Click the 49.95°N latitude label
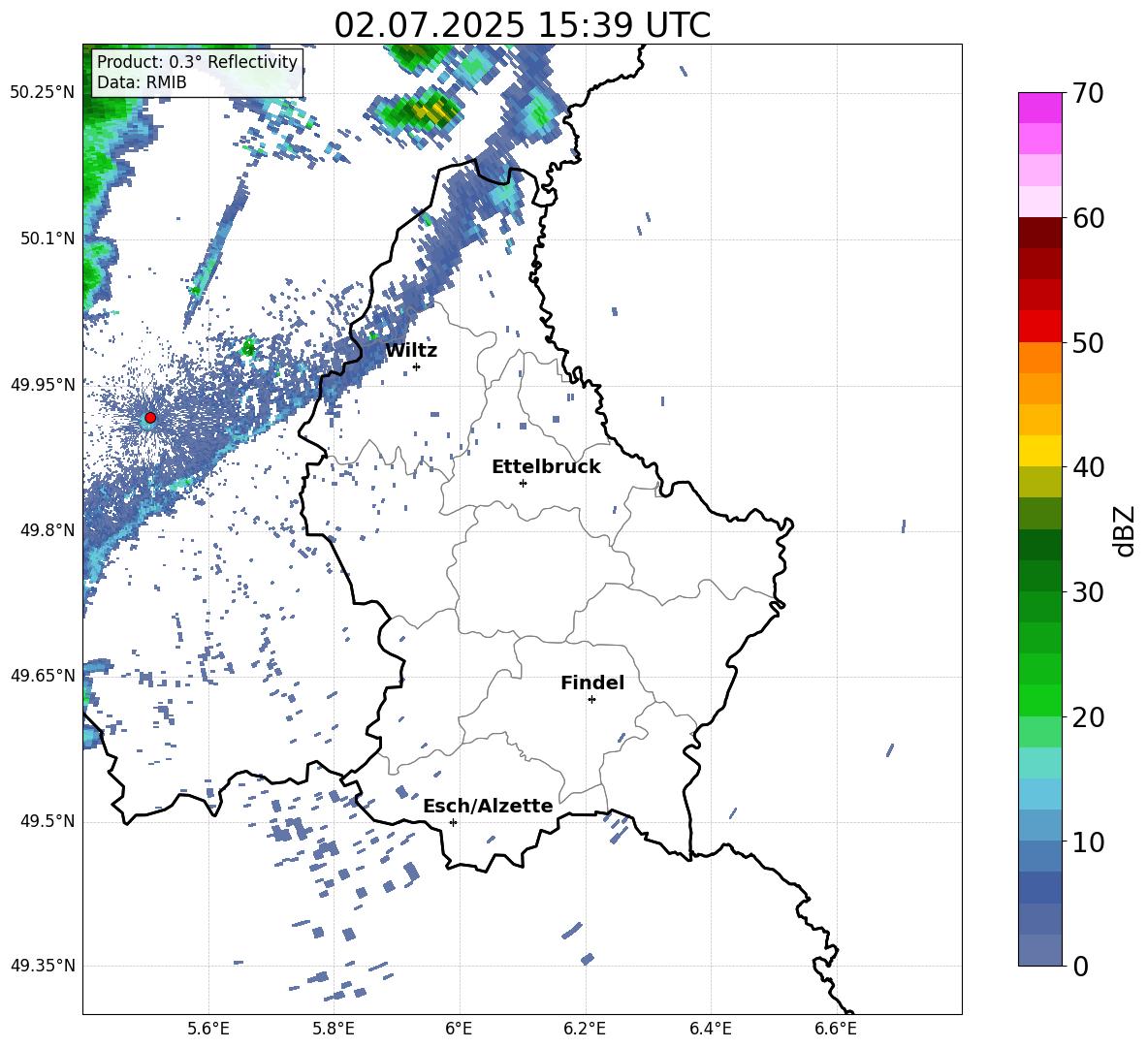The height and width of the screenshot is (1048, 1148). [43, 384]
